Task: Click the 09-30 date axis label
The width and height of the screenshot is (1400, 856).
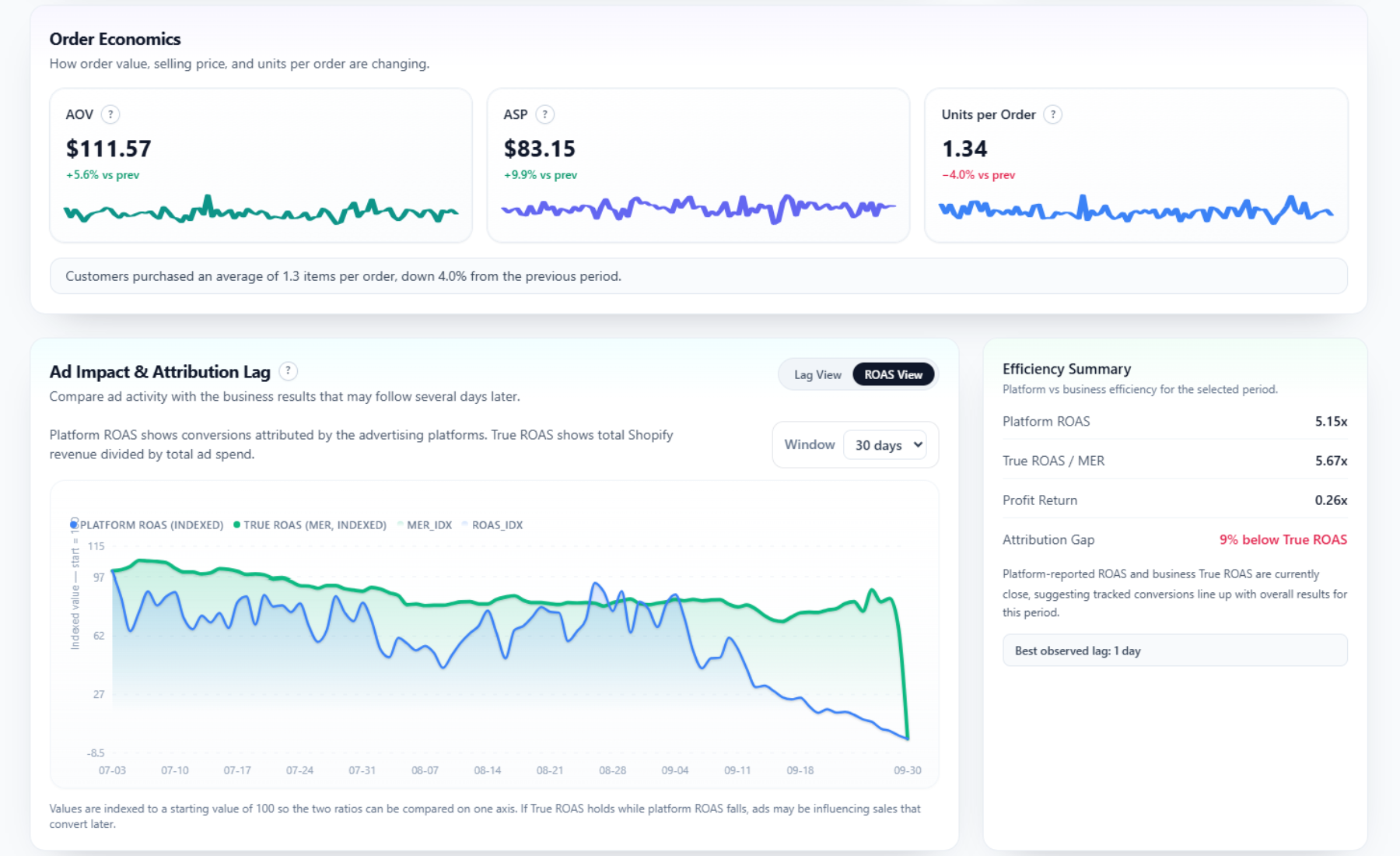Action: (907, 770)
